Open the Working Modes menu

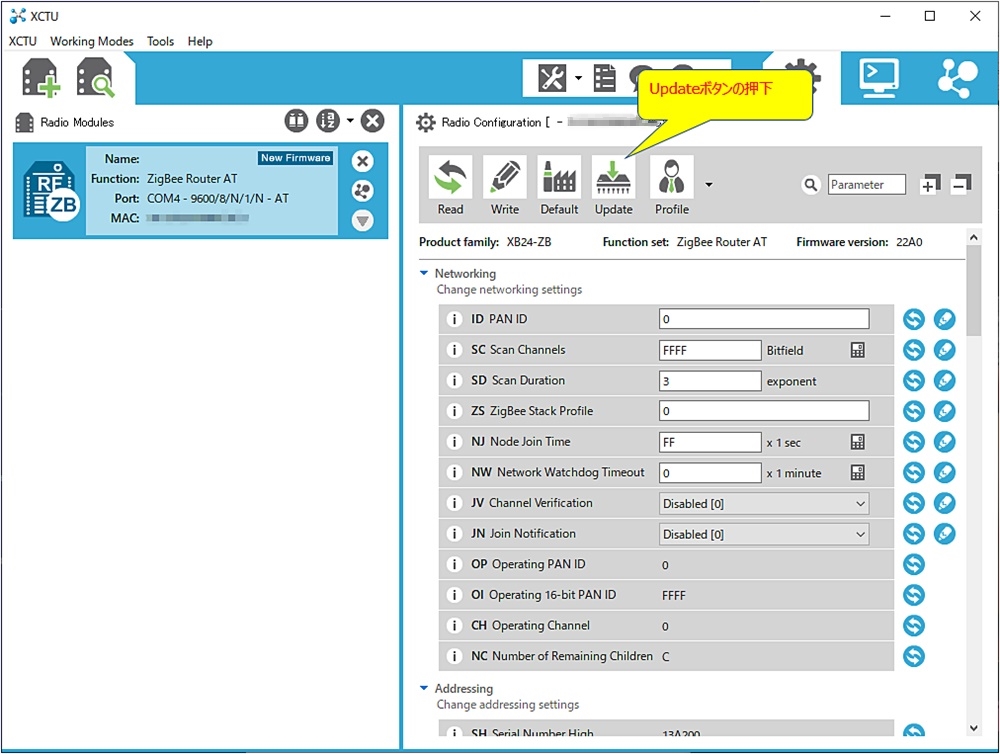click(x=92, y=41)
